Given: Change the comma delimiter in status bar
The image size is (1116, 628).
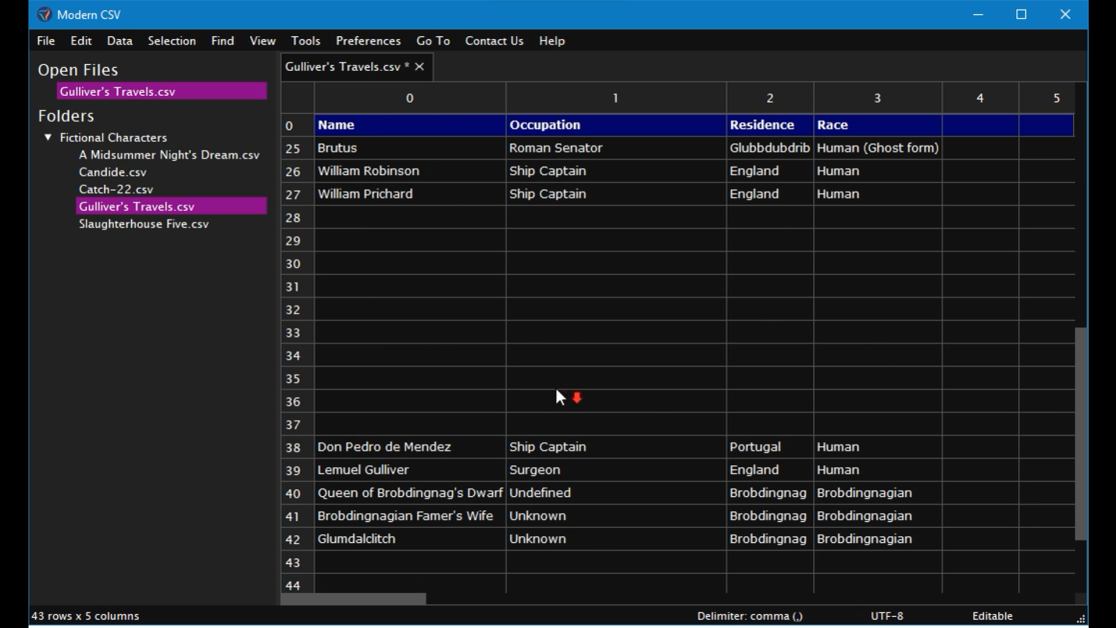Looking at the screenshot, I should [x=749, y=616].
